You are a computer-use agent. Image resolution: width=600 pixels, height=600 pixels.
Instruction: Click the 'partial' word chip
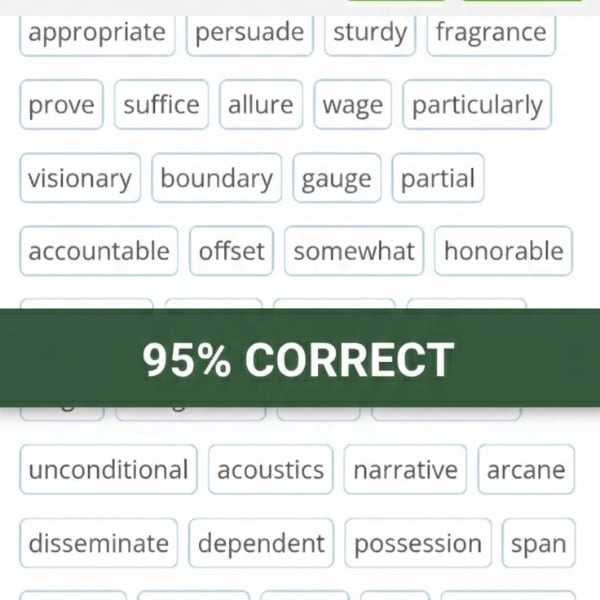(x=438, y=178)
